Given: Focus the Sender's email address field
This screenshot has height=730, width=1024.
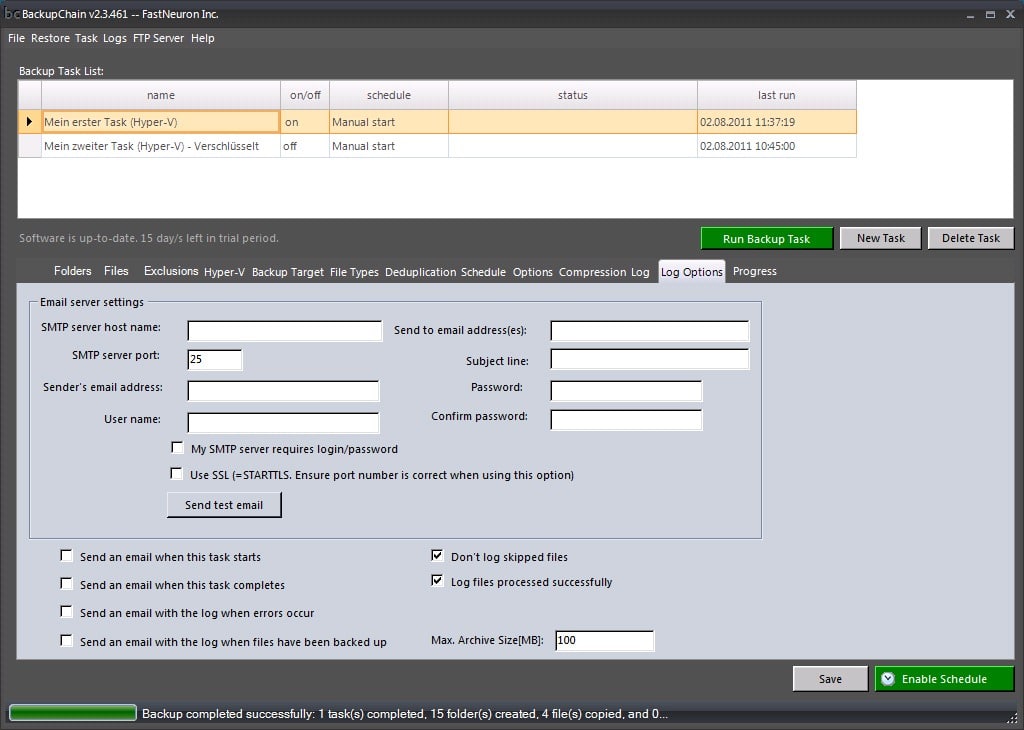Looking at the screenshot, I should coord(283,390).
